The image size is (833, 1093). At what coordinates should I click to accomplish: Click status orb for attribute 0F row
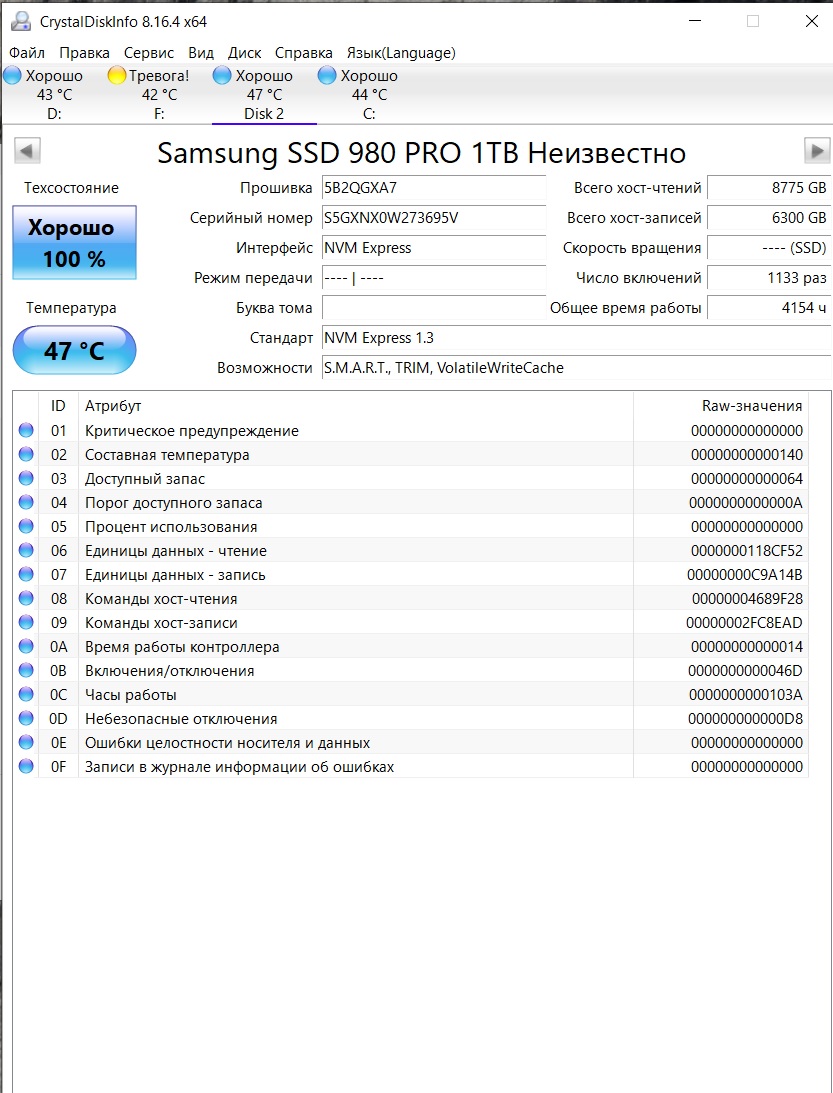click(26, 767)
